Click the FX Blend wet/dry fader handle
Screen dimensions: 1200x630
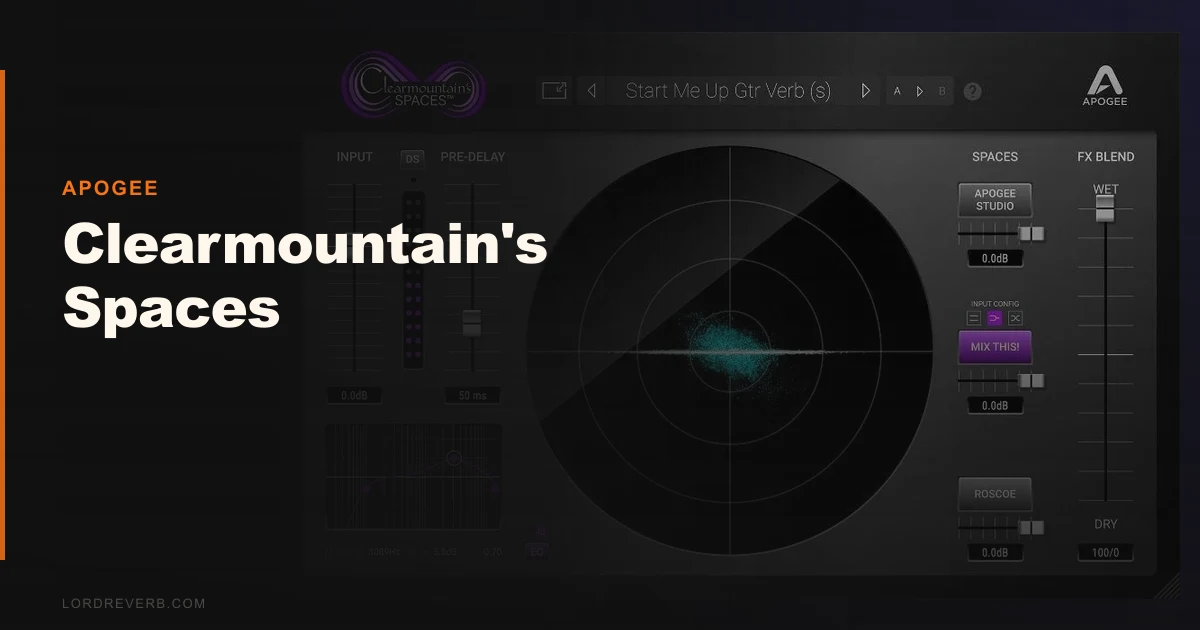tap(1105, 208)
